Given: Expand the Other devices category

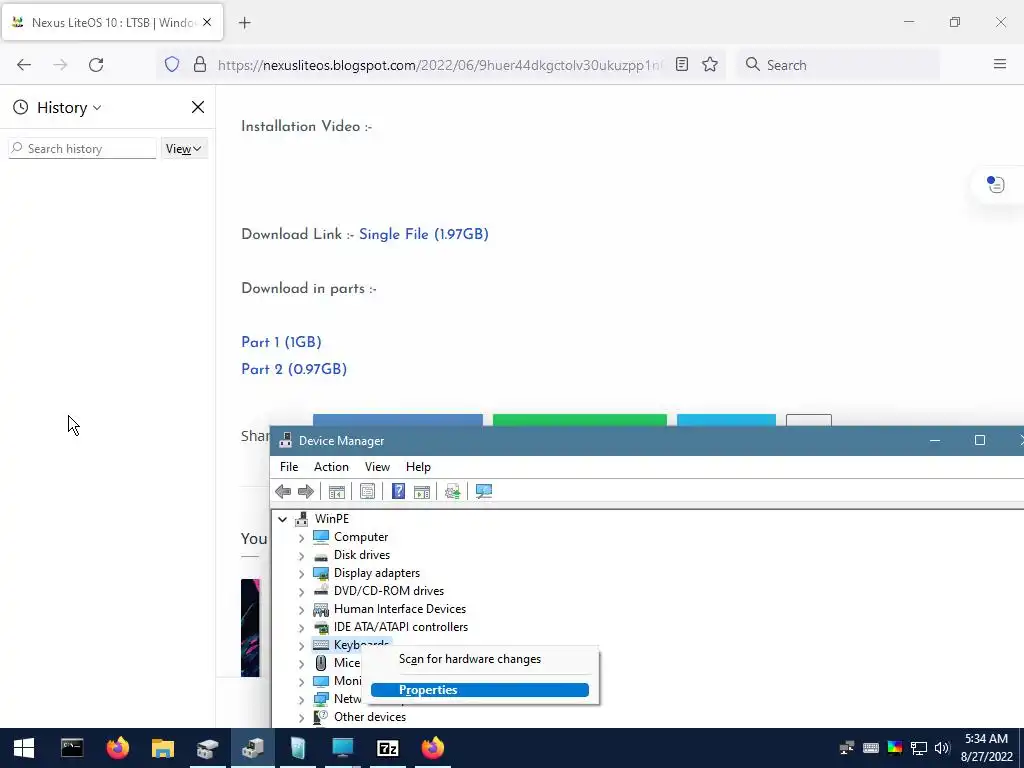Looking at the screenshot, I should [301, 718].
